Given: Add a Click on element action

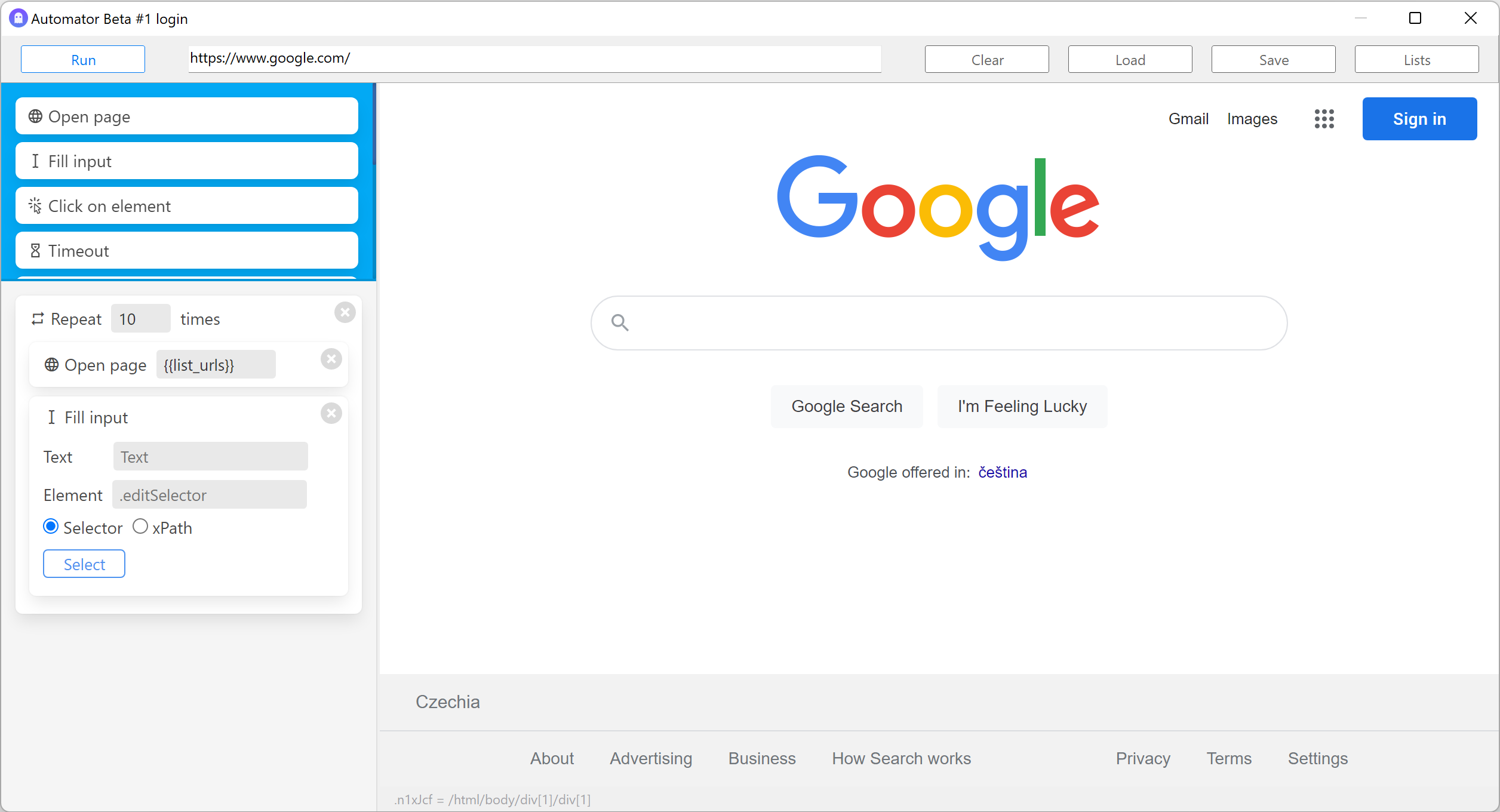Looking at the screenshot, I should pos(187,206).
